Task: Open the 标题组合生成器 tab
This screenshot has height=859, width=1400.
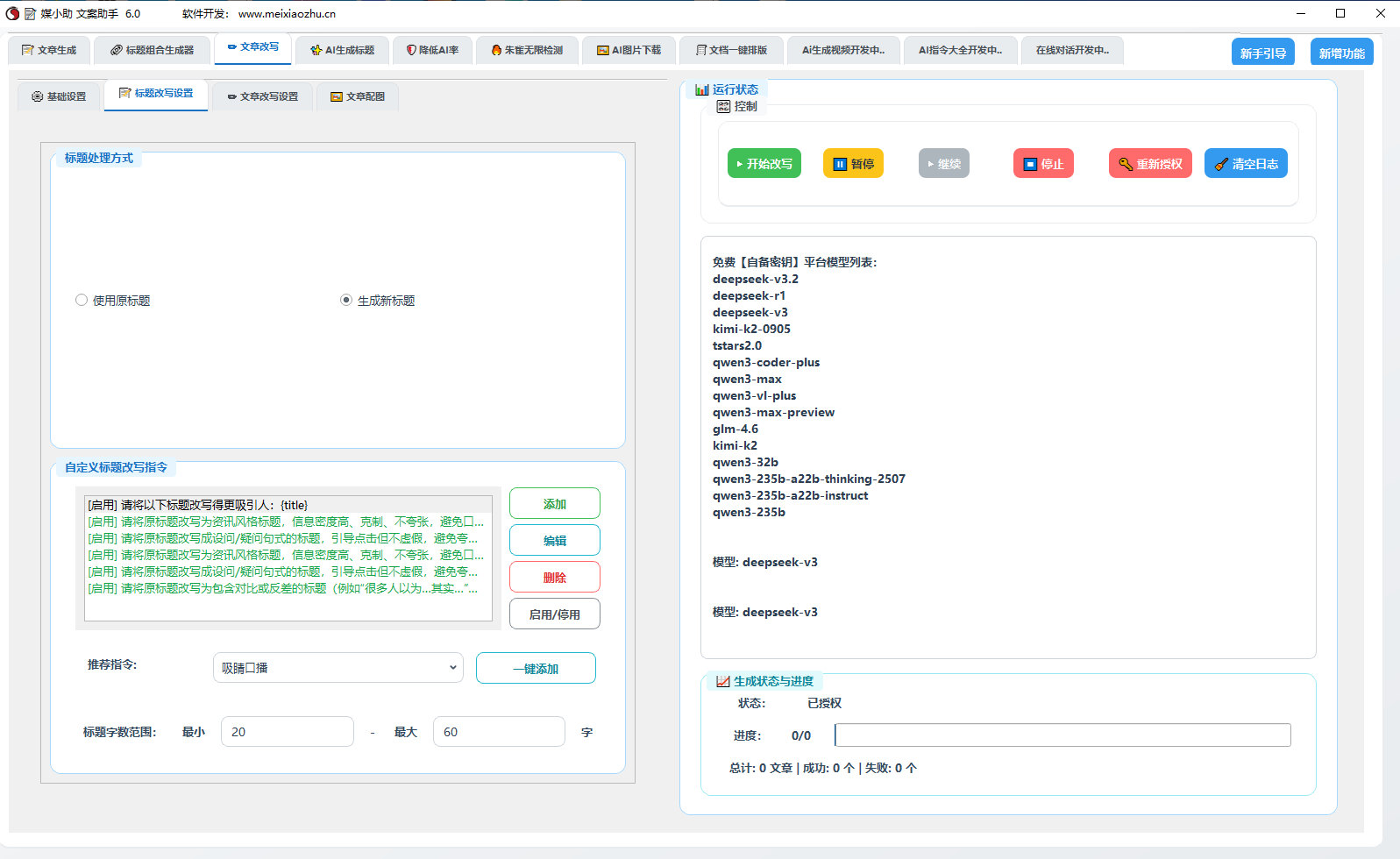Action: pyautogui.click(x=152, y=50)
